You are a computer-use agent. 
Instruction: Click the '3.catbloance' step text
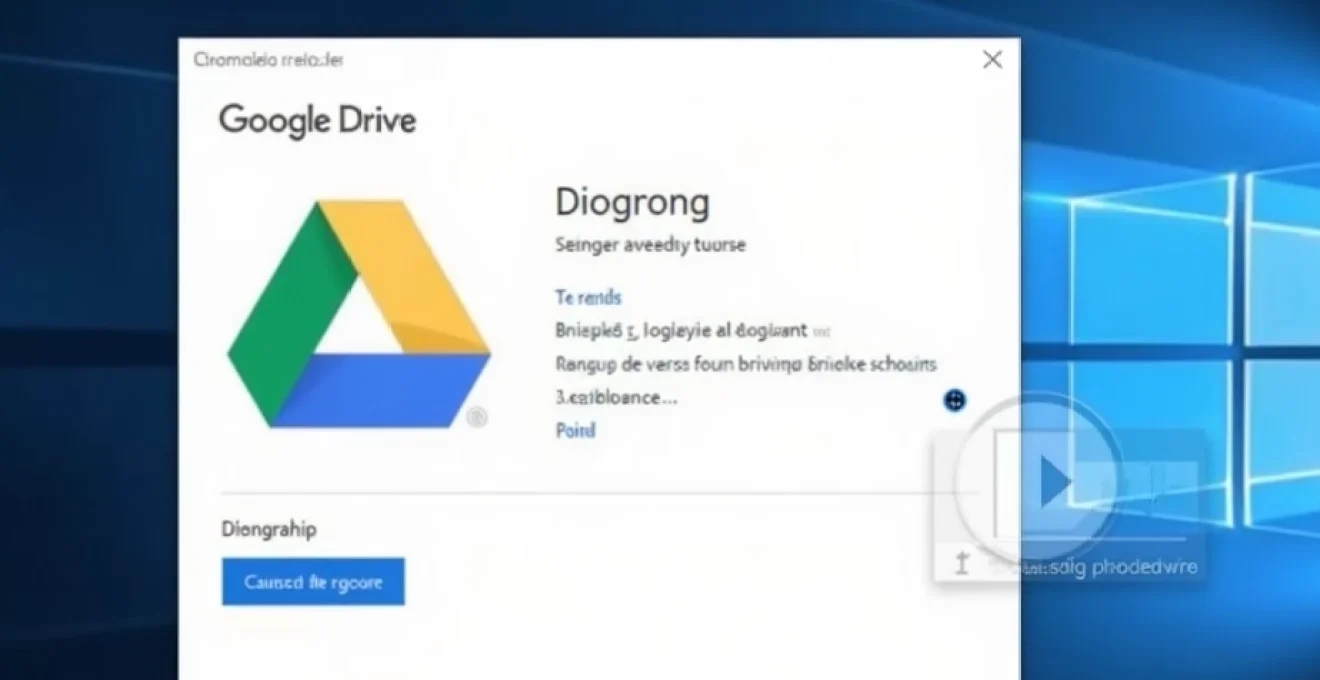(616, 397)
